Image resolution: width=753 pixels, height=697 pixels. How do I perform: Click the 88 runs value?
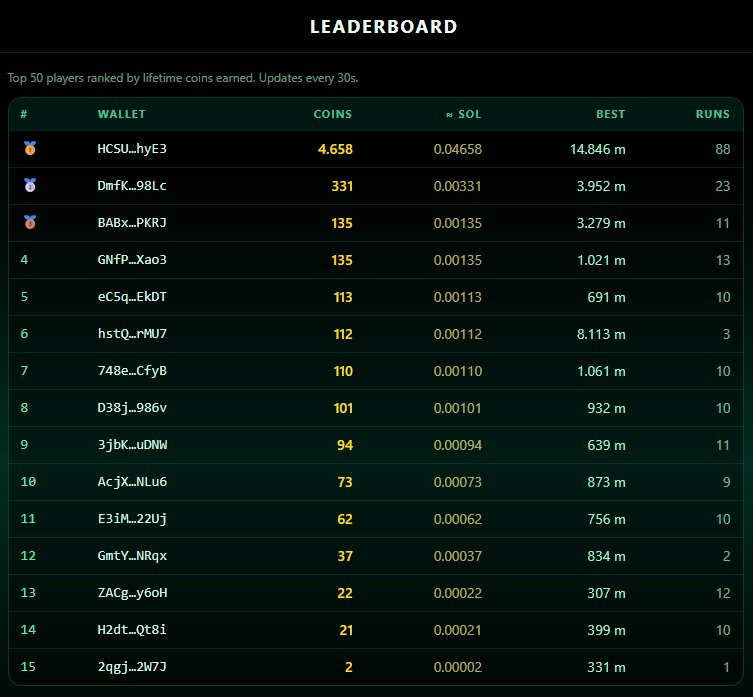pos(723,149)
